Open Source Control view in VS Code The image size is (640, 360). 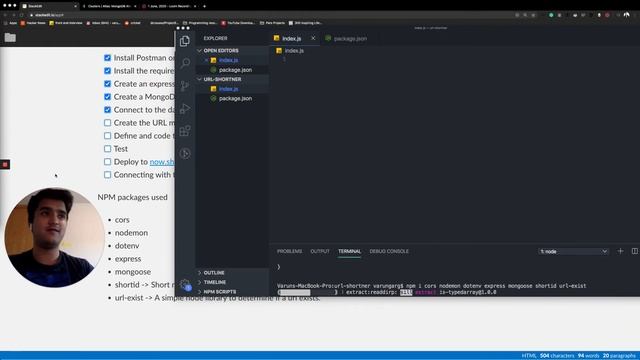click(185, 86)
